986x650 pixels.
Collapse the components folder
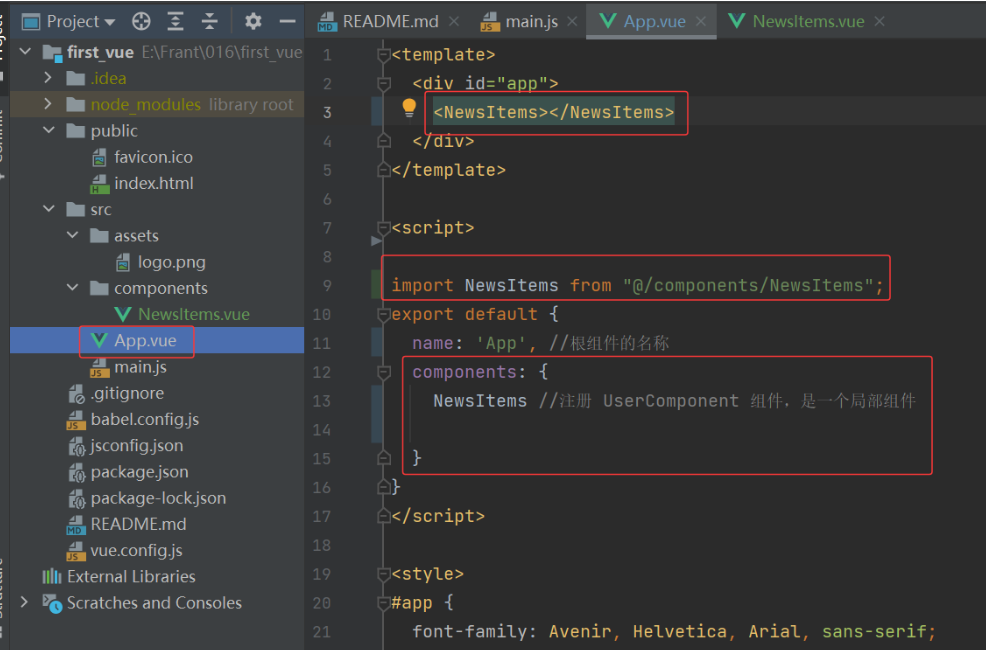pos(72,288)
